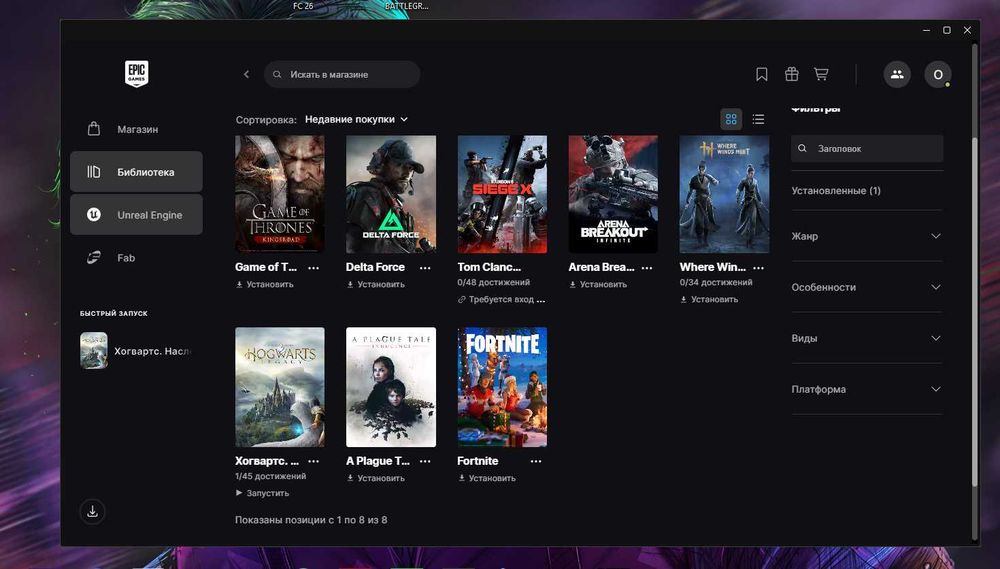This screenshot has height=569, width=1000.
Task: Expand the Жанр filter
Action: pos(867,236)
